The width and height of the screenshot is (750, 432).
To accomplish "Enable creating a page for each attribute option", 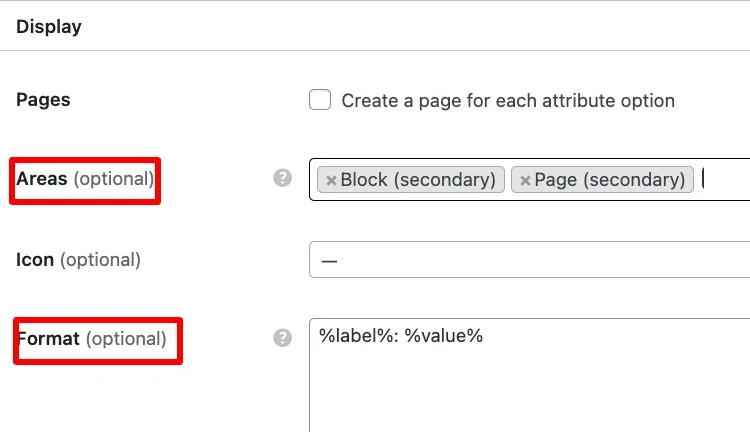I will tap(320, 100).
